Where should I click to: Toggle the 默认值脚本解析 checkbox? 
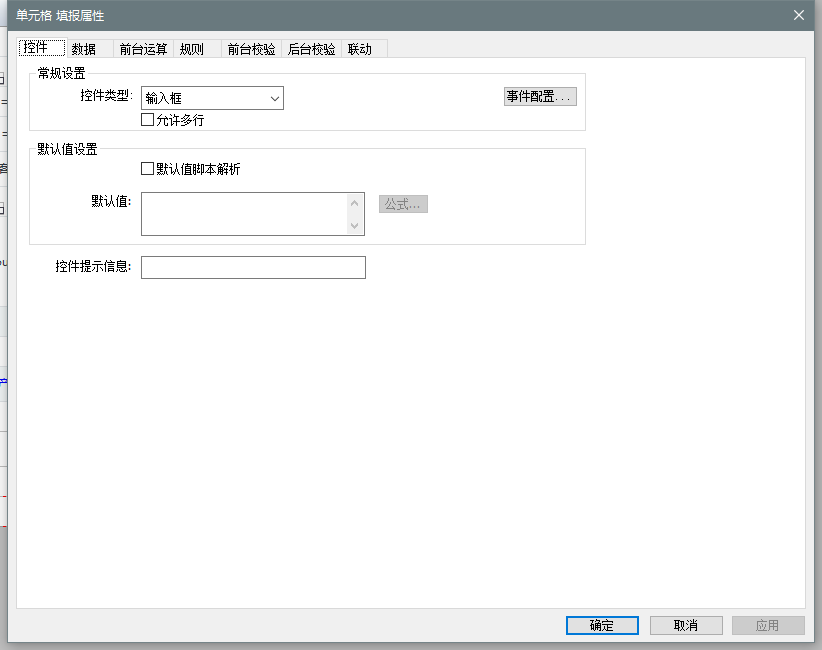click(x=148, y=169)
